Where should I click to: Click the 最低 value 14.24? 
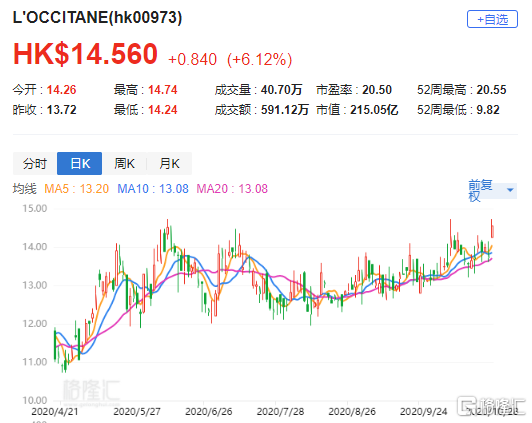pyautogui.click(x=163, y=110)
